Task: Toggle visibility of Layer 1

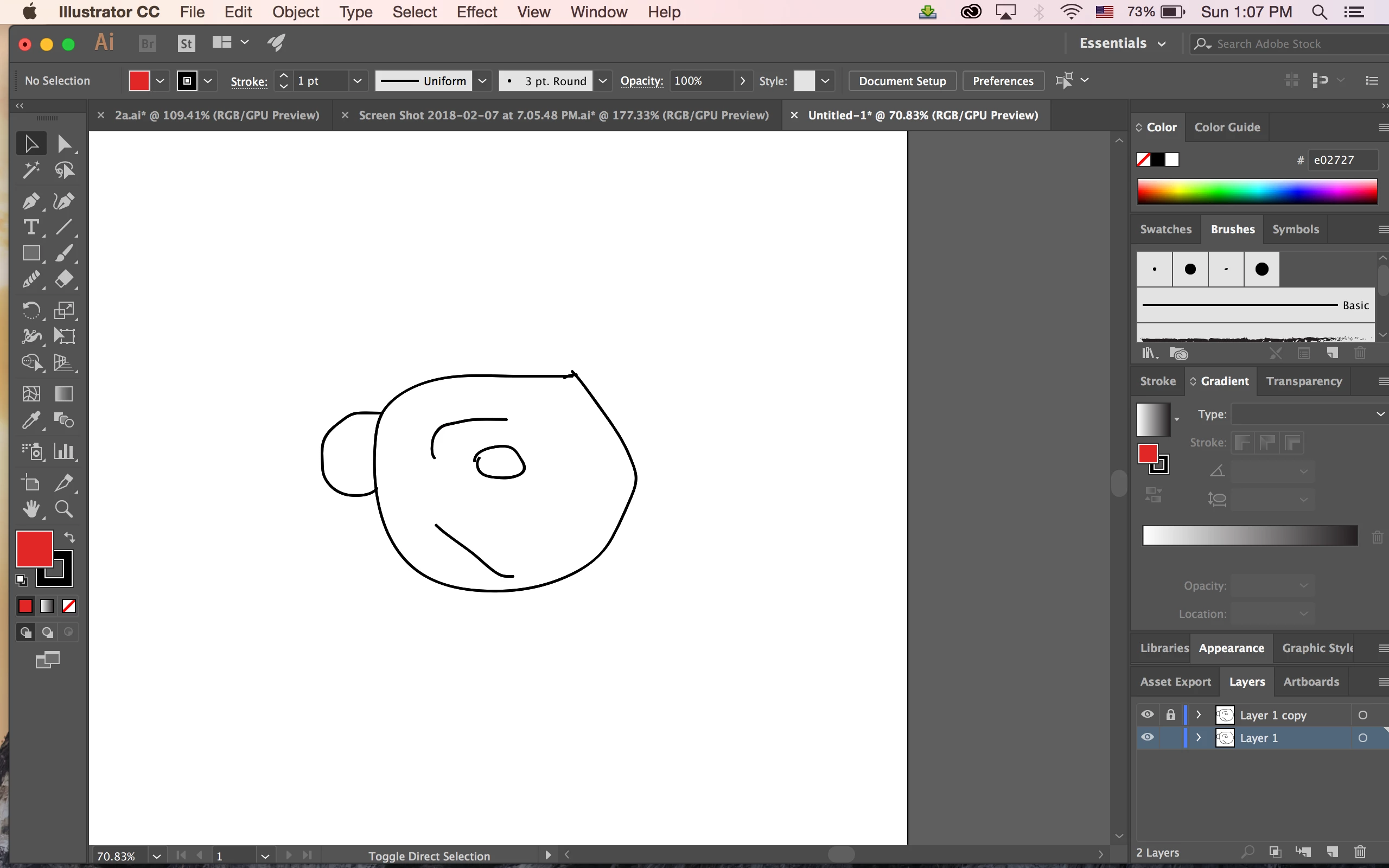Action: click(1147, 738)
